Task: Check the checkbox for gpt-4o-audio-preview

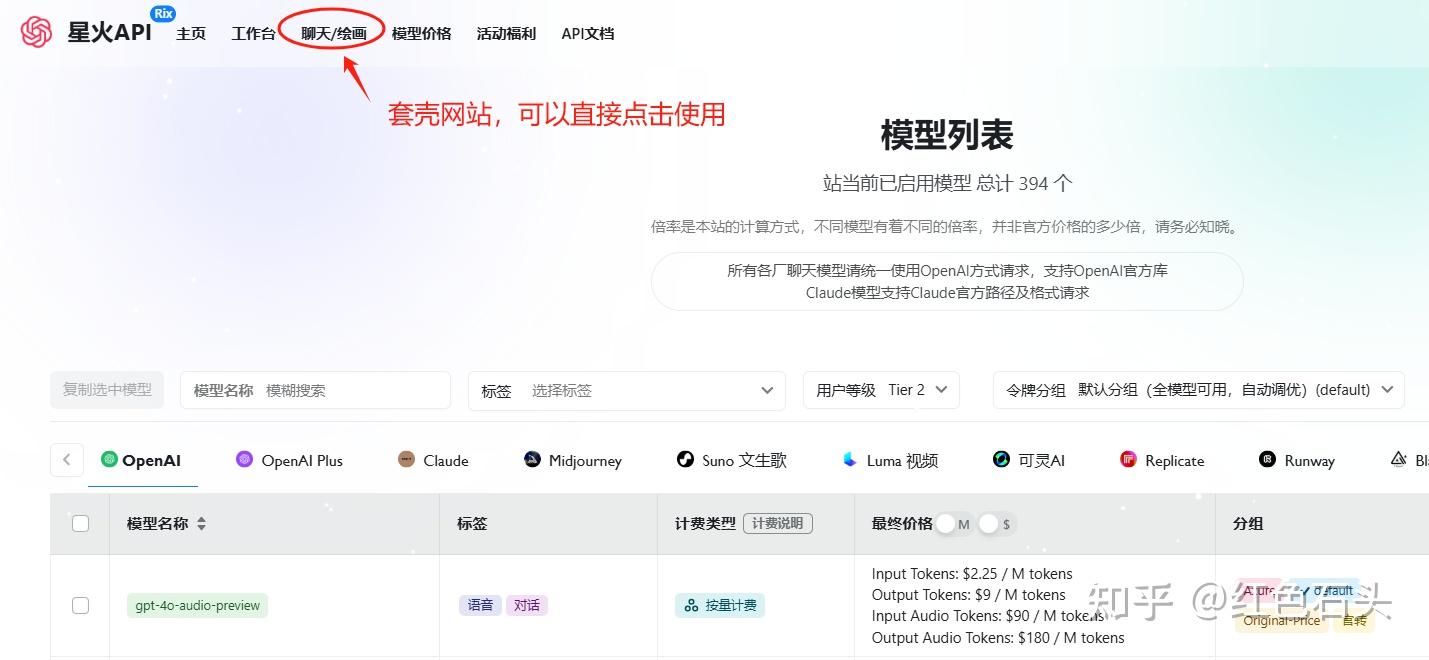Action: pyautogui.click(x=80, y=605)
